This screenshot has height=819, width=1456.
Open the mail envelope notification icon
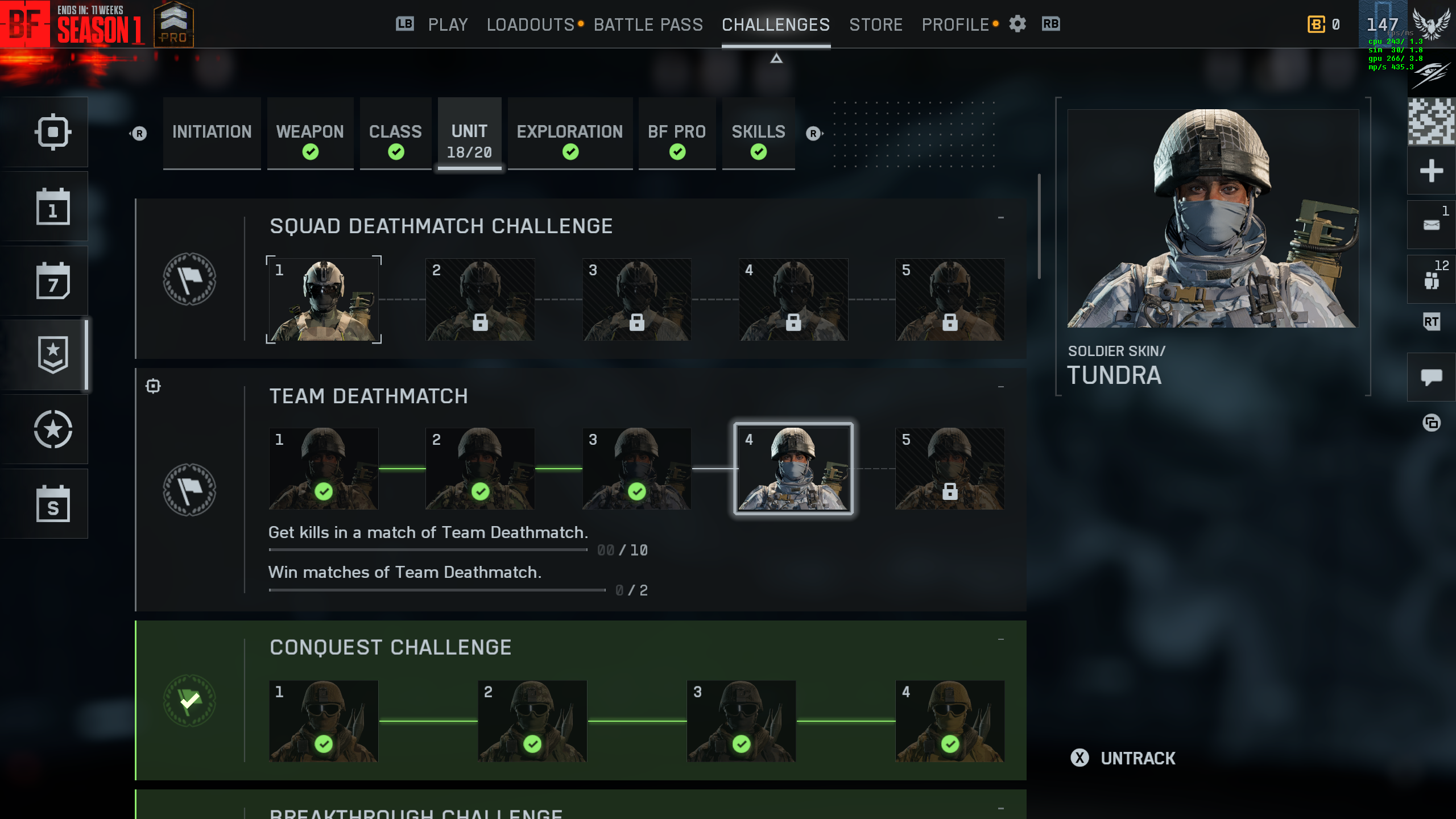(1432, 225)
